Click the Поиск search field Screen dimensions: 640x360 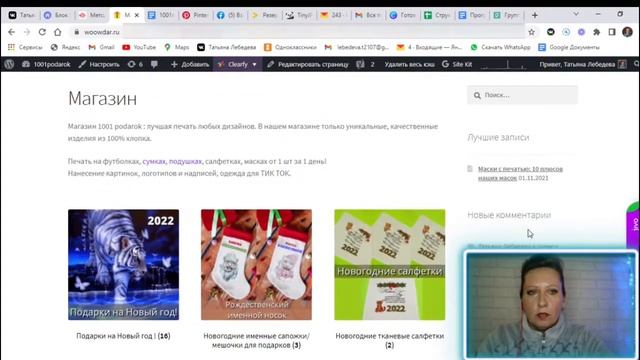click(522, 95)
